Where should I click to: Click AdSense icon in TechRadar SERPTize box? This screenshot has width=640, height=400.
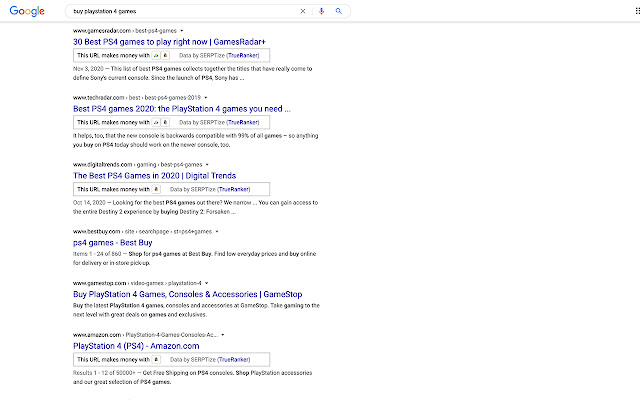tap(156, 122)
